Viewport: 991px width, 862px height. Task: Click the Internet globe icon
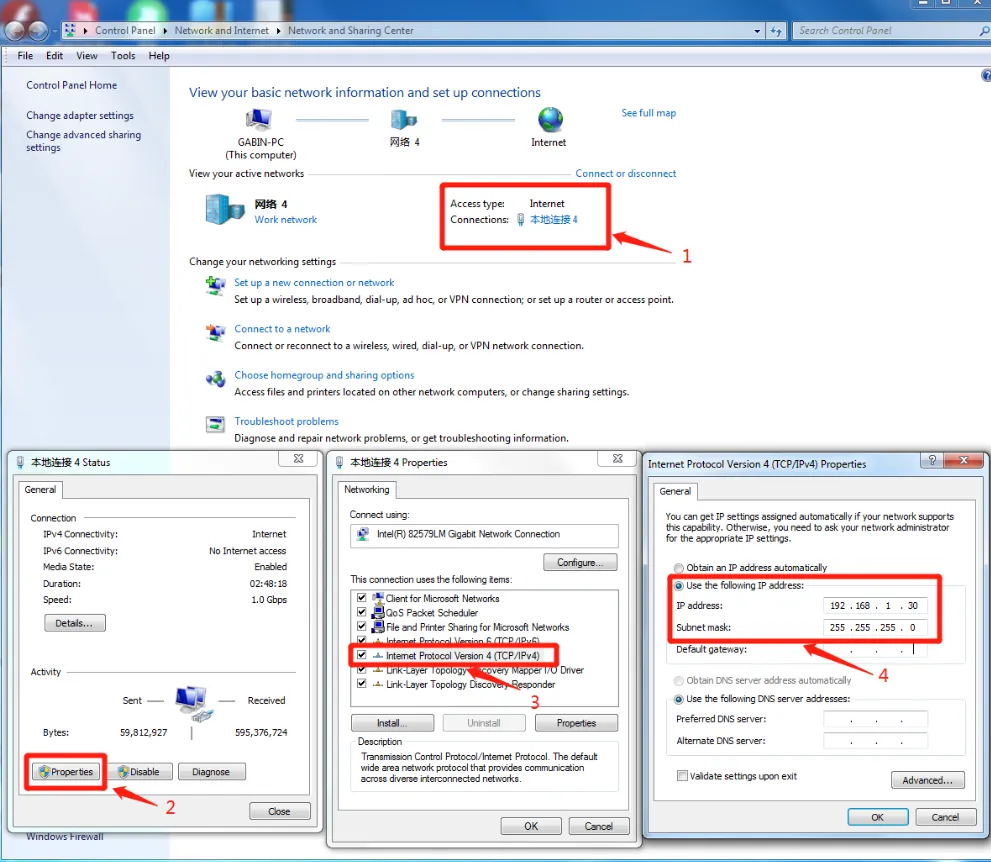[550, 120]
